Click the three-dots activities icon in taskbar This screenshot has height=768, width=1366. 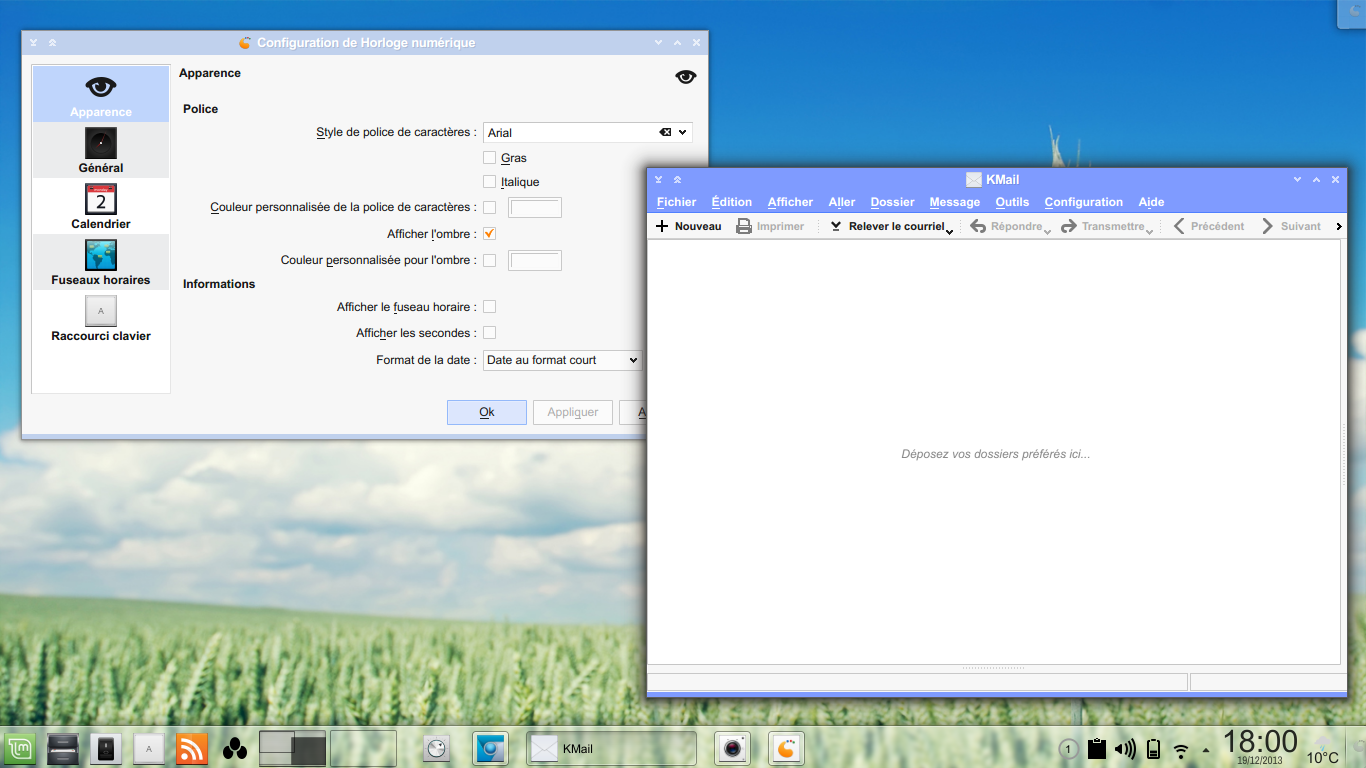(x=235, y=748)
